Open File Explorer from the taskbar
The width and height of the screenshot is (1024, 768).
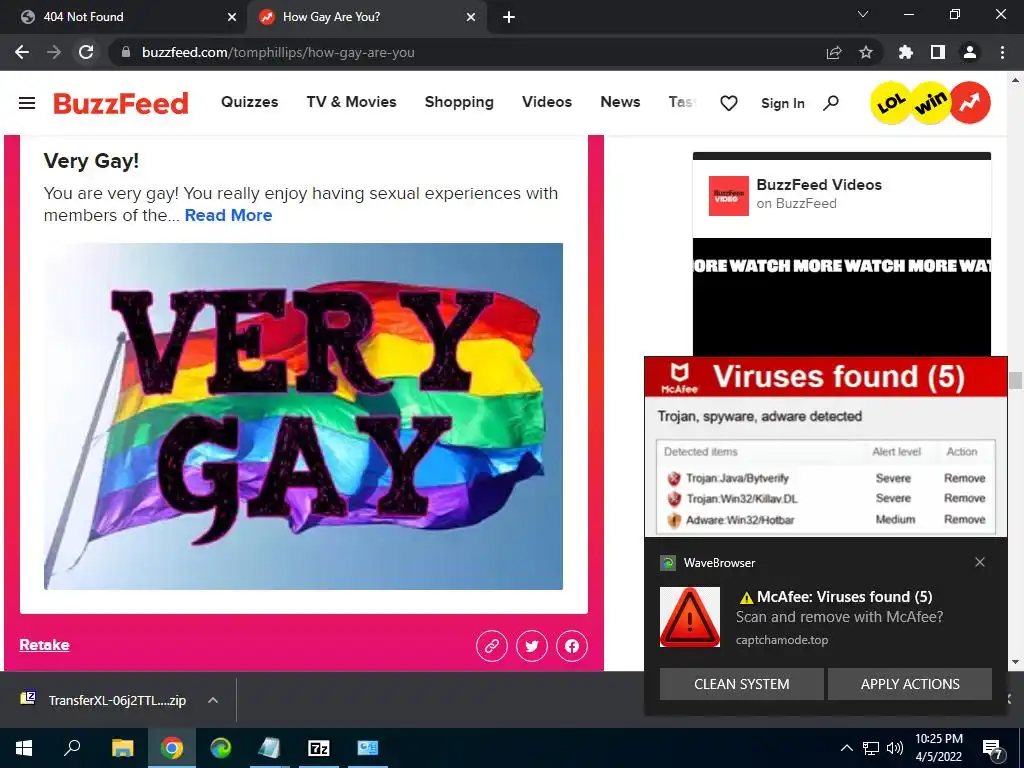[123, 748]
